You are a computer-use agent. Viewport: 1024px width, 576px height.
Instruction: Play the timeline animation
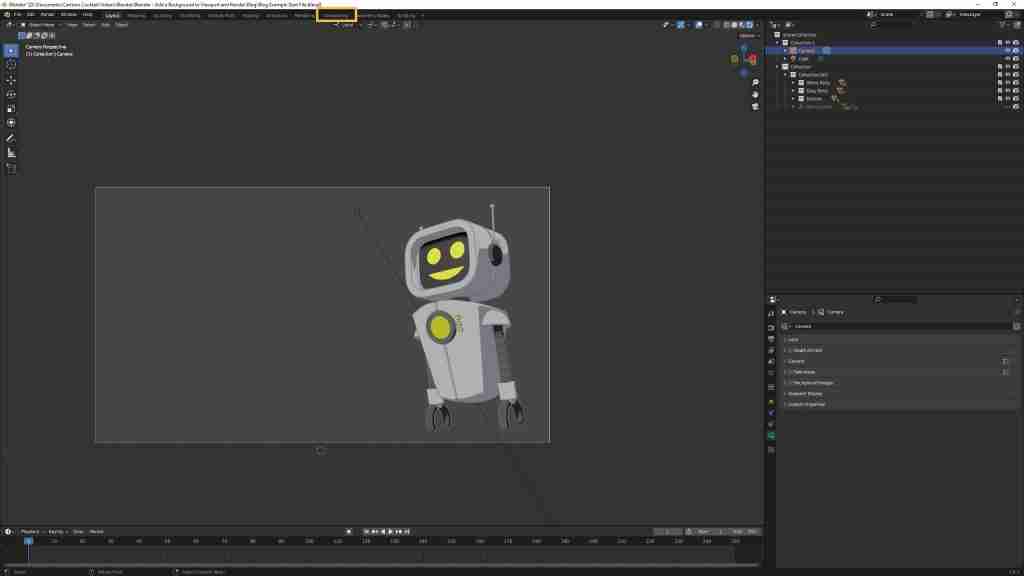[391, 532]
